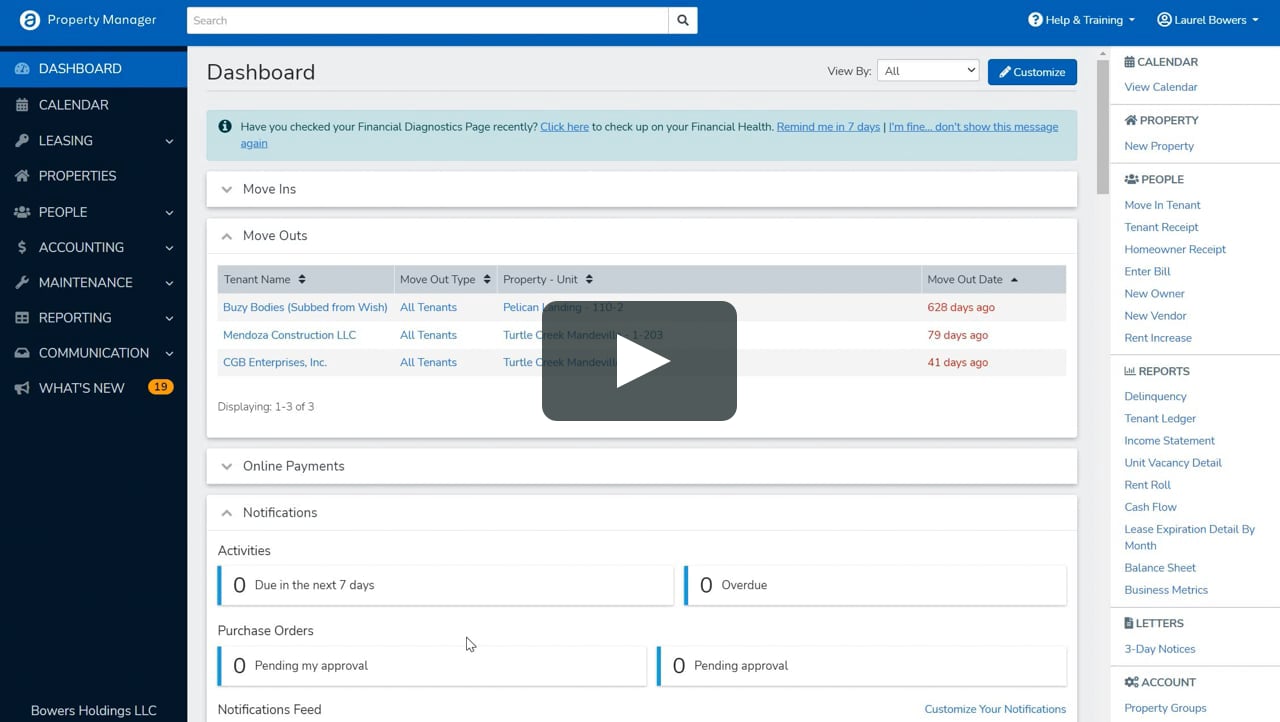
Task: Sort by Tenant Name column arrows
Action: [x=302, y=279]
